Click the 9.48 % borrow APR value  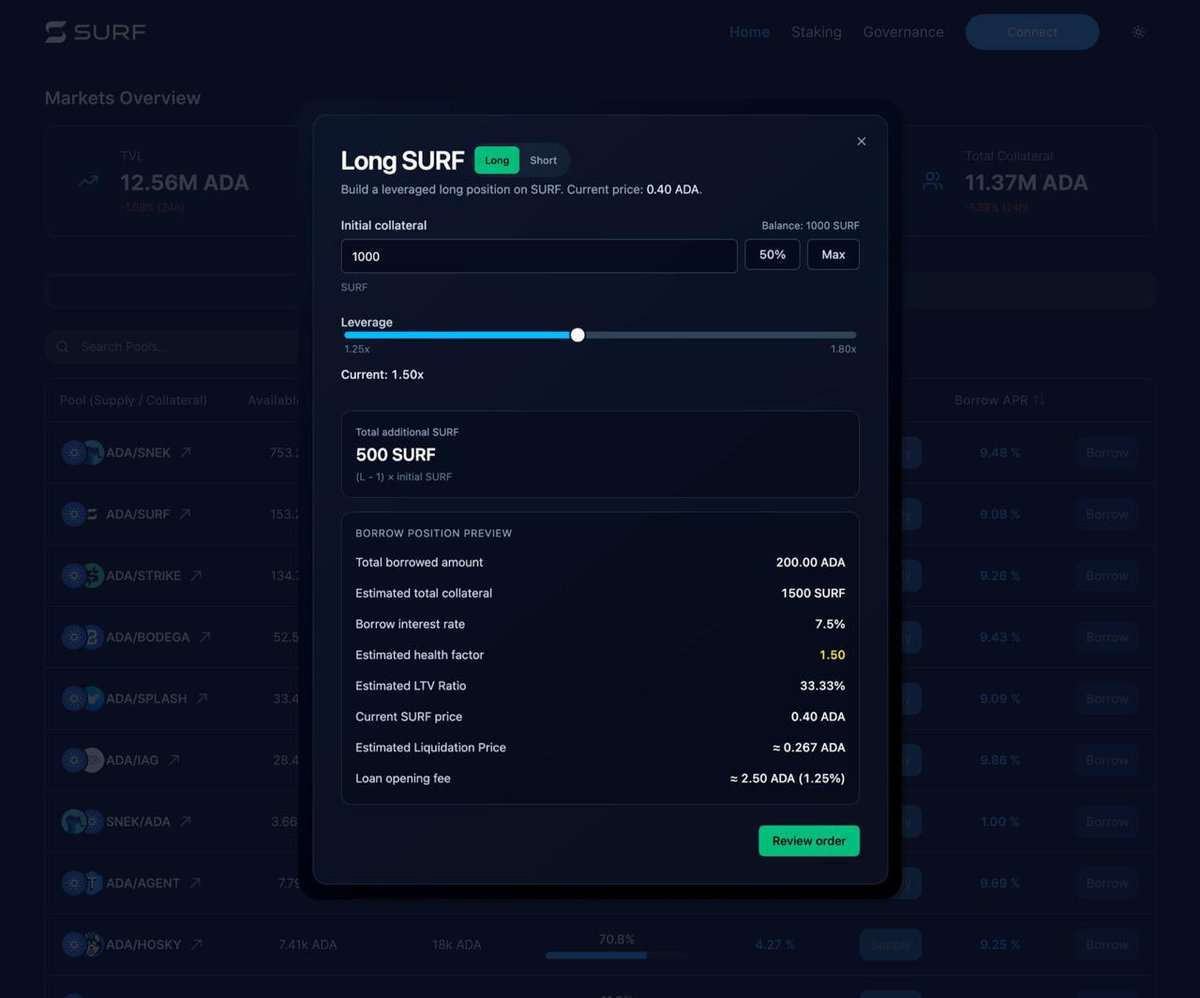(1000, 453)
